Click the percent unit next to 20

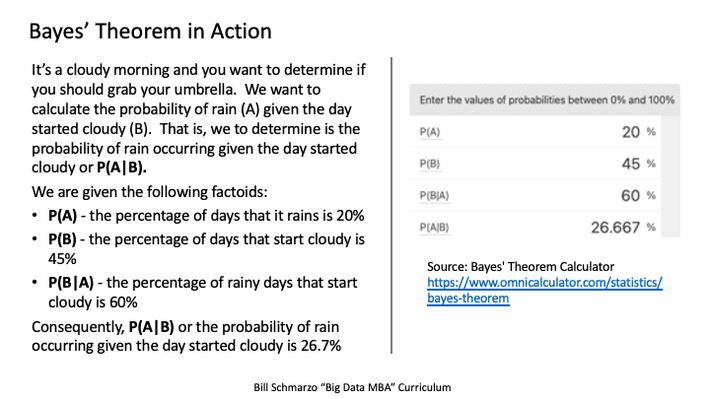(x=651, y=132)
